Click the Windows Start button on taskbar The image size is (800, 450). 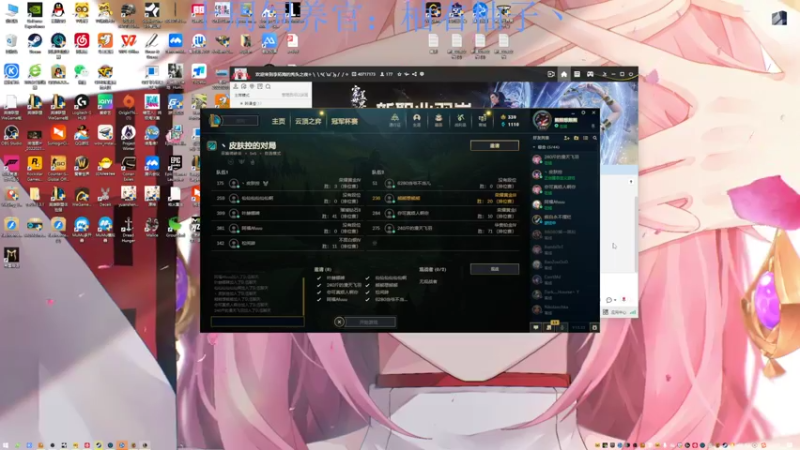6,445
